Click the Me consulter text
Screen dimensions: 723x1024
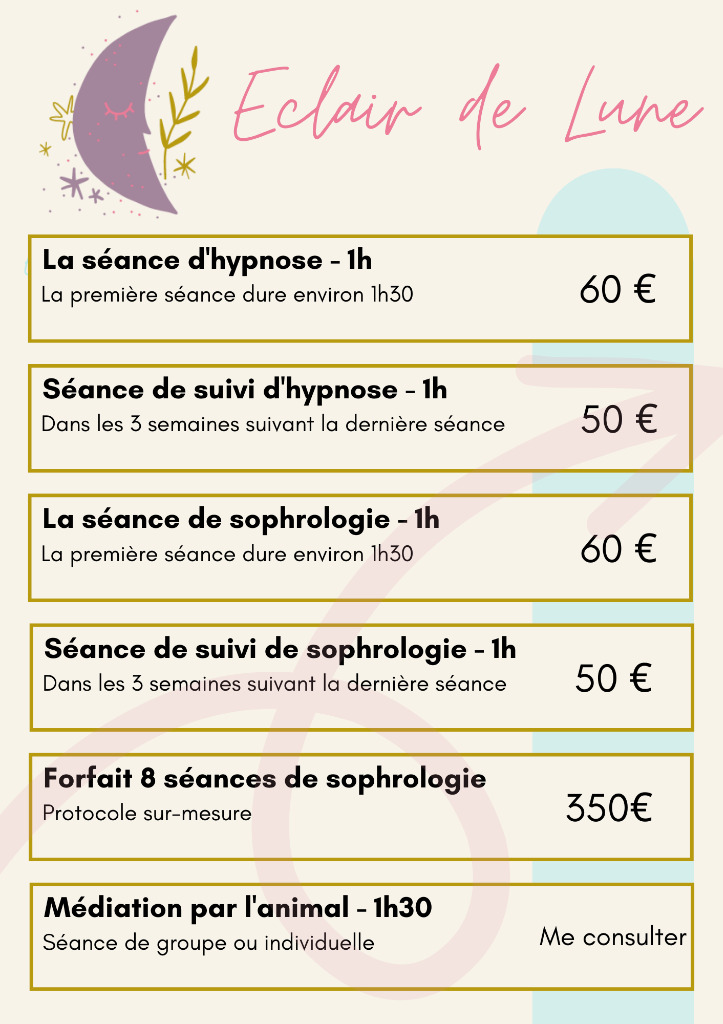coord(613,937)
